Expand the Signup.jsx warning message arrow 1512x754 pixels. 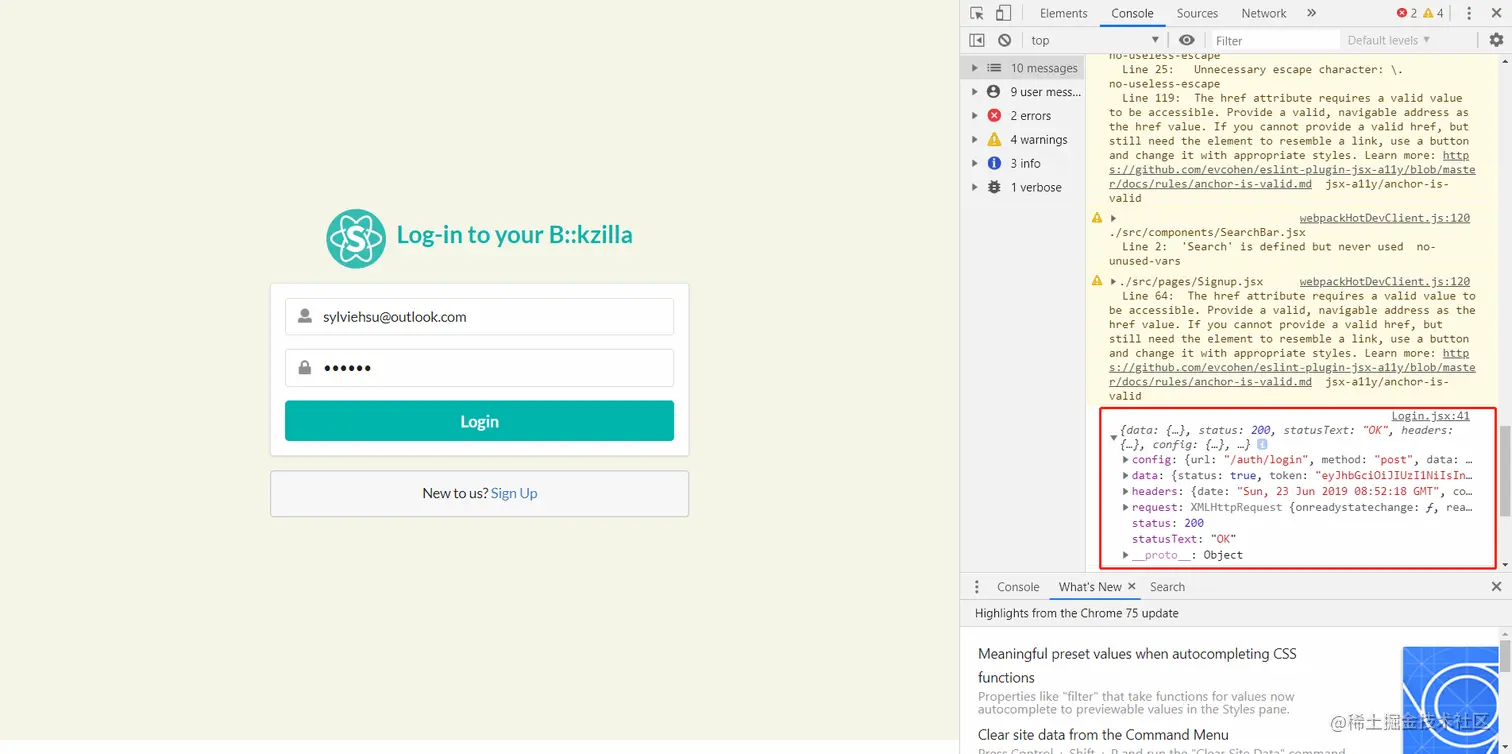tap(1113, 282)
